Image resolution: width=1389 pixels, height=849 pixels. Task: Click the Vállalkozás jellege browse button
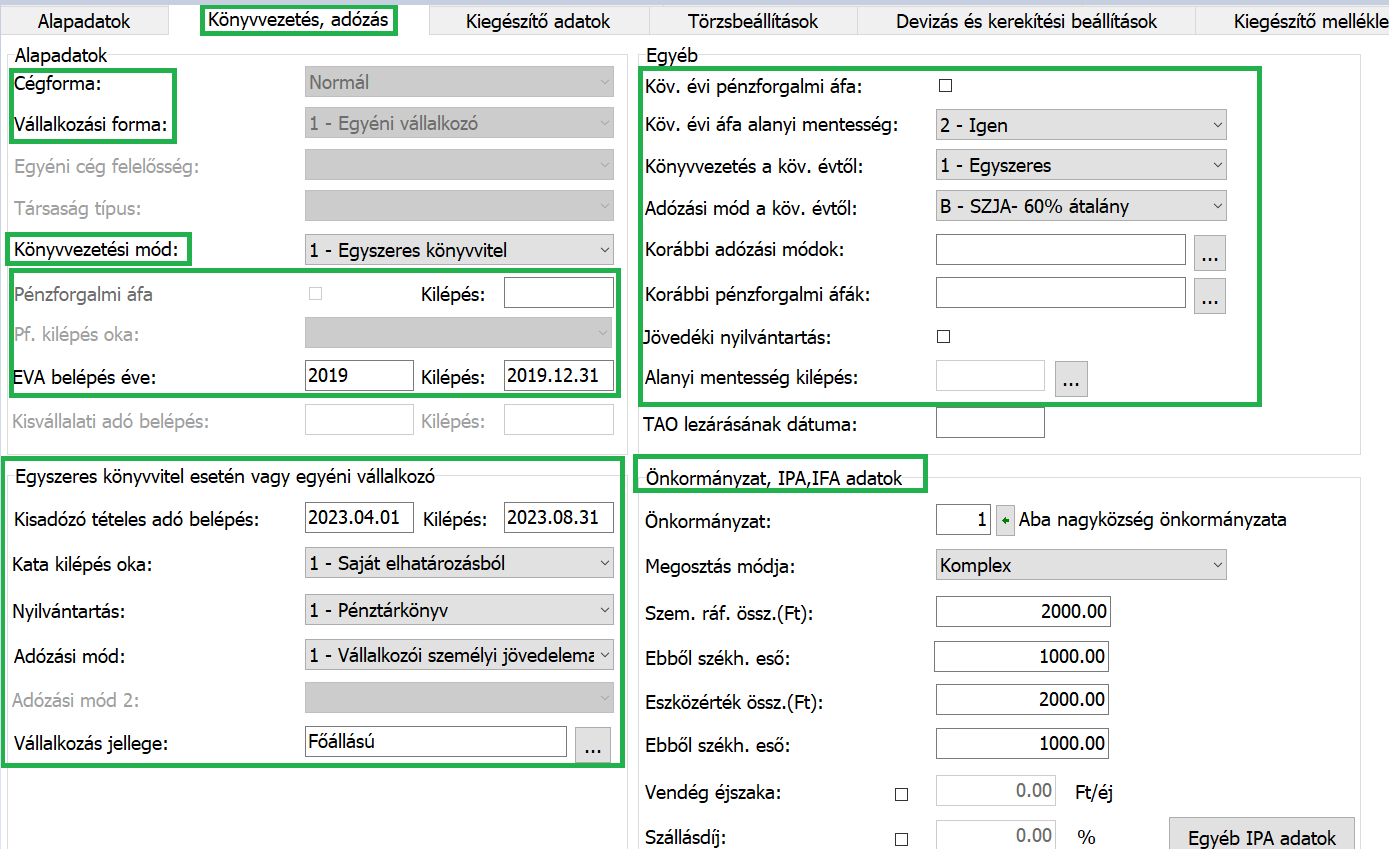click(x=592, y=745)
